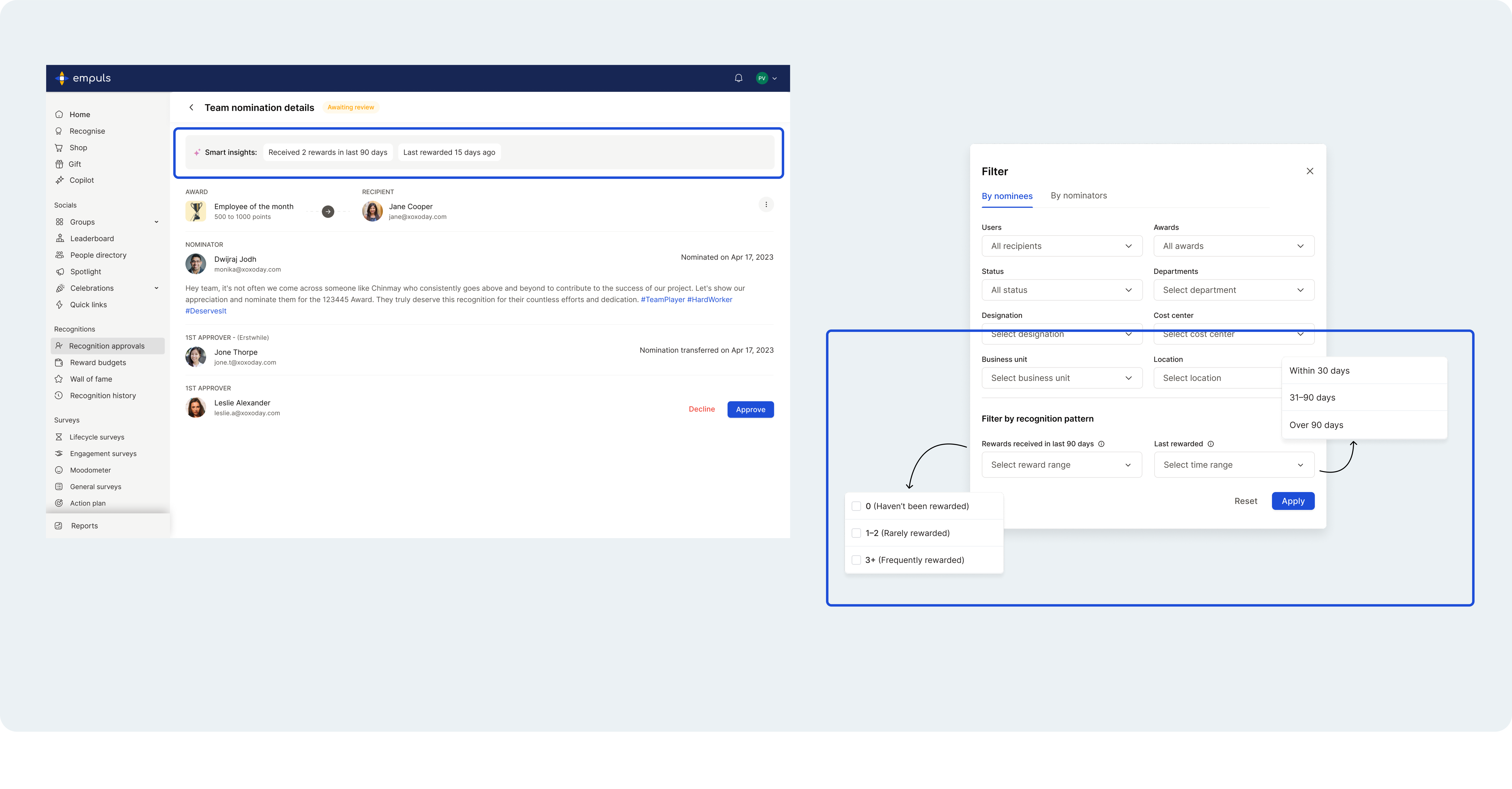1512x789 pixels.
Task: Click the Quick links lightning icon
Action: coord(59,304)
